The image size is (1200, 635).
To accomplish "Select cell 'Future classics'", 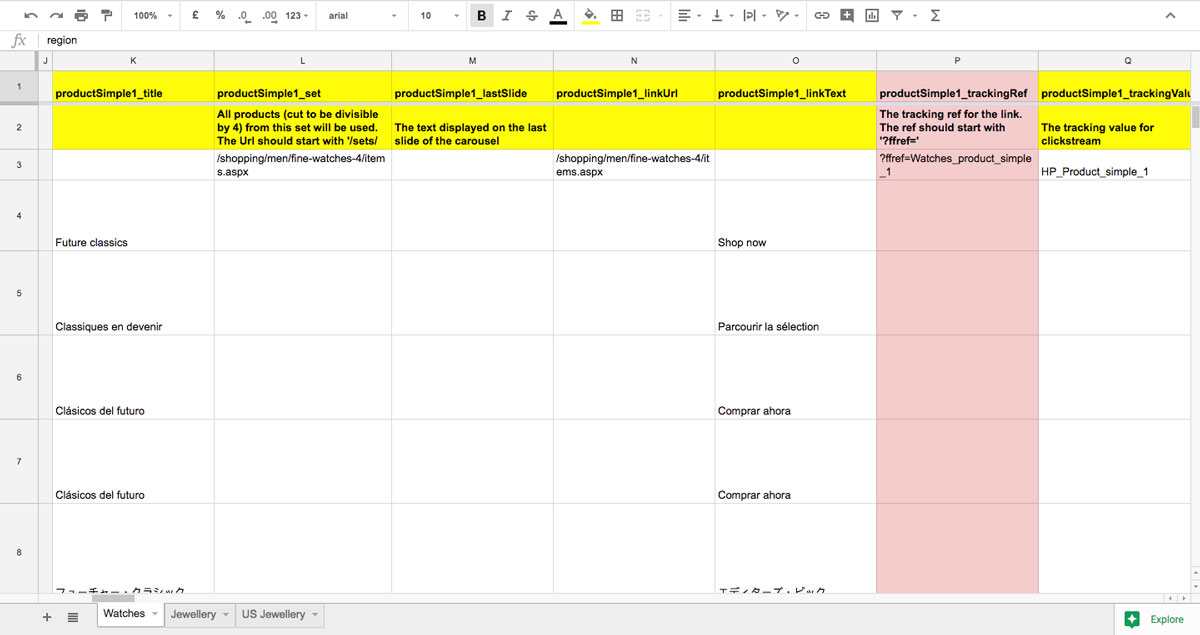I will pyautogui.click(x=133, y=216).
